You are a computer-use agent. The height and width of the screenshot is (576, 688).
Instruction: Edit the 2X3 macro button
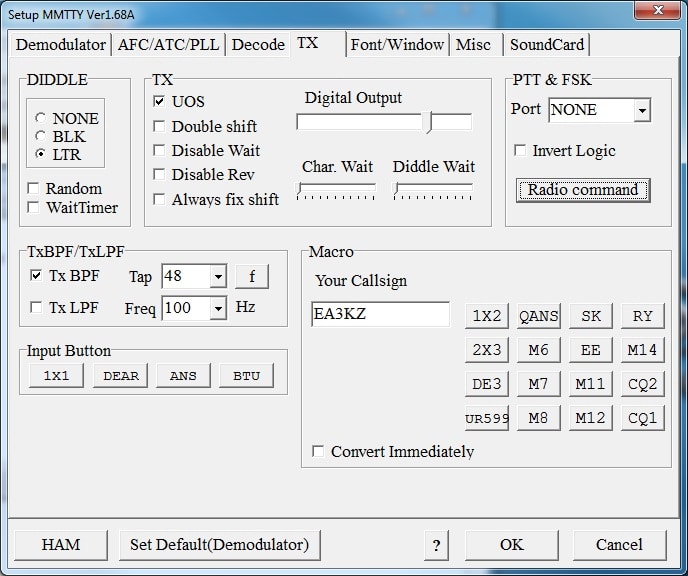coord(487,350)
